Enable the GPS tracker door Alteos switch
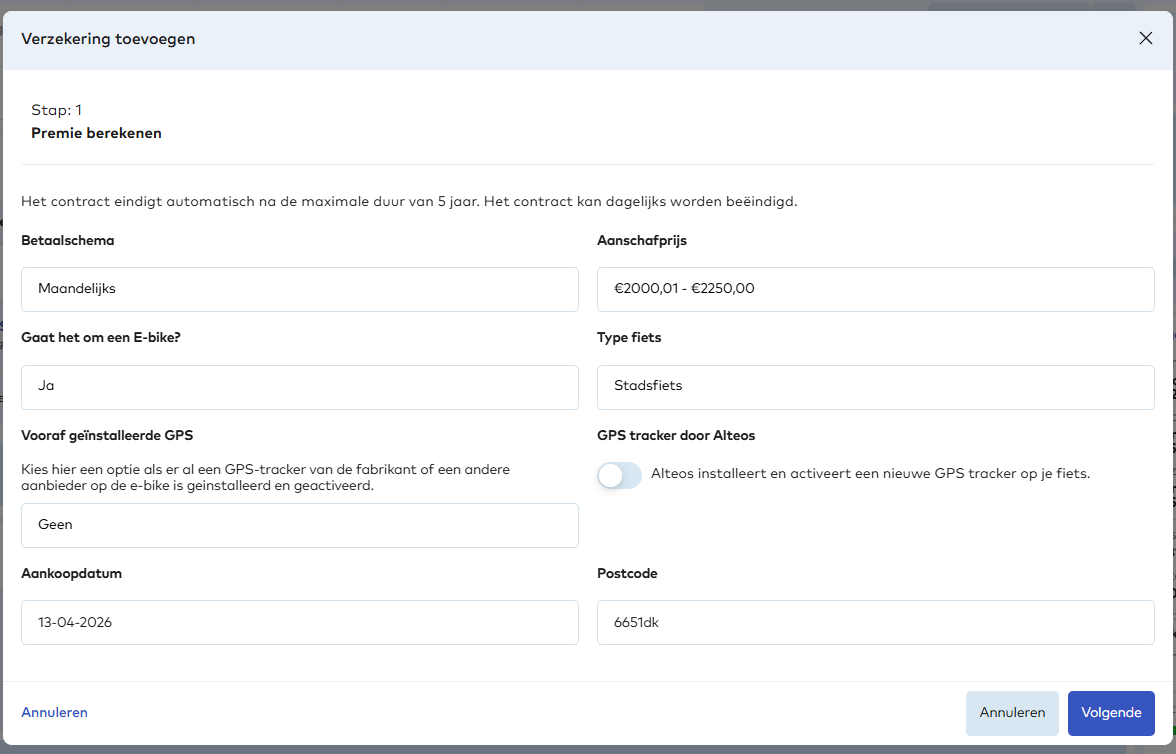 click(619, 475)
